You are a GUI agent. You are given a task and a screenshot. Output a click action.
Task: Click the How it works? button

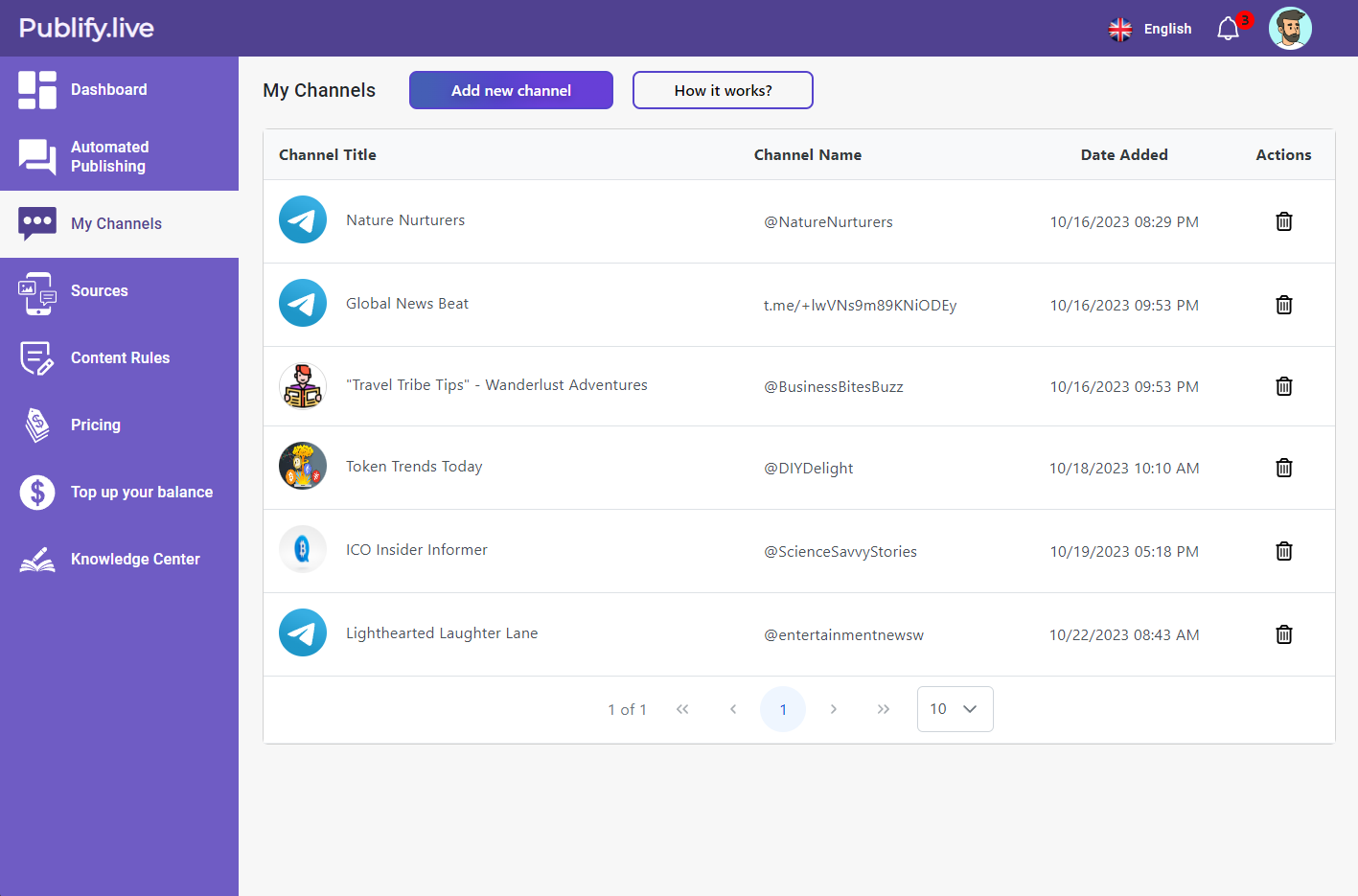click(723, 90)
